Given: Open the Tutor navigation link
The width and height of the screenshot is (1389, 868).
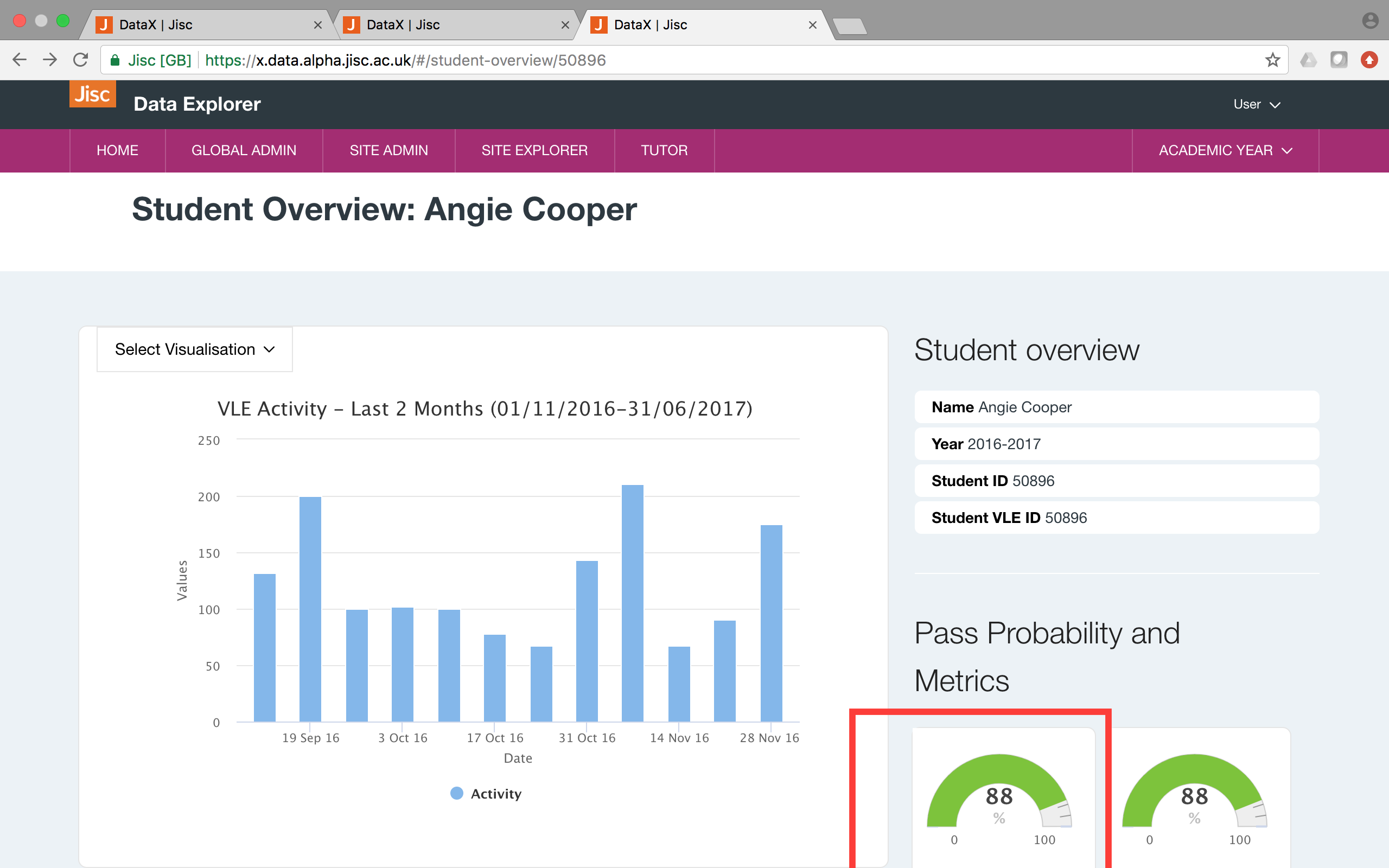Looking at the screenshot, I should point(664,150).
